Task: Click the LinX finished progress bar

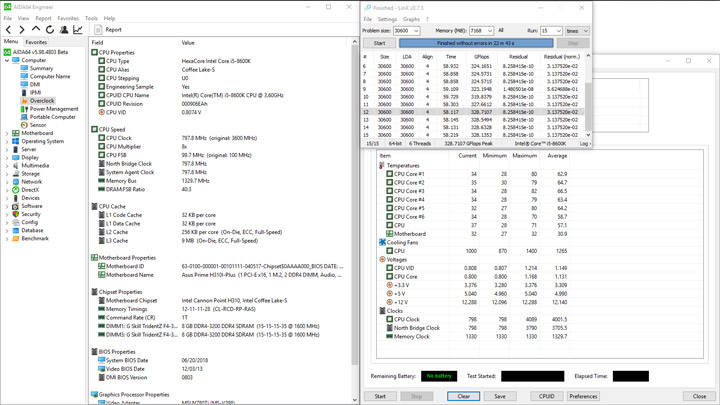Action: tap(476, 43)
